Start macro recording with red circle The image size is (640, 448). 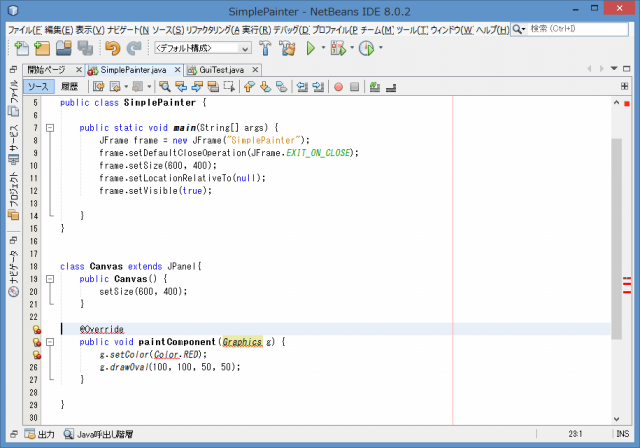point(338,86)
